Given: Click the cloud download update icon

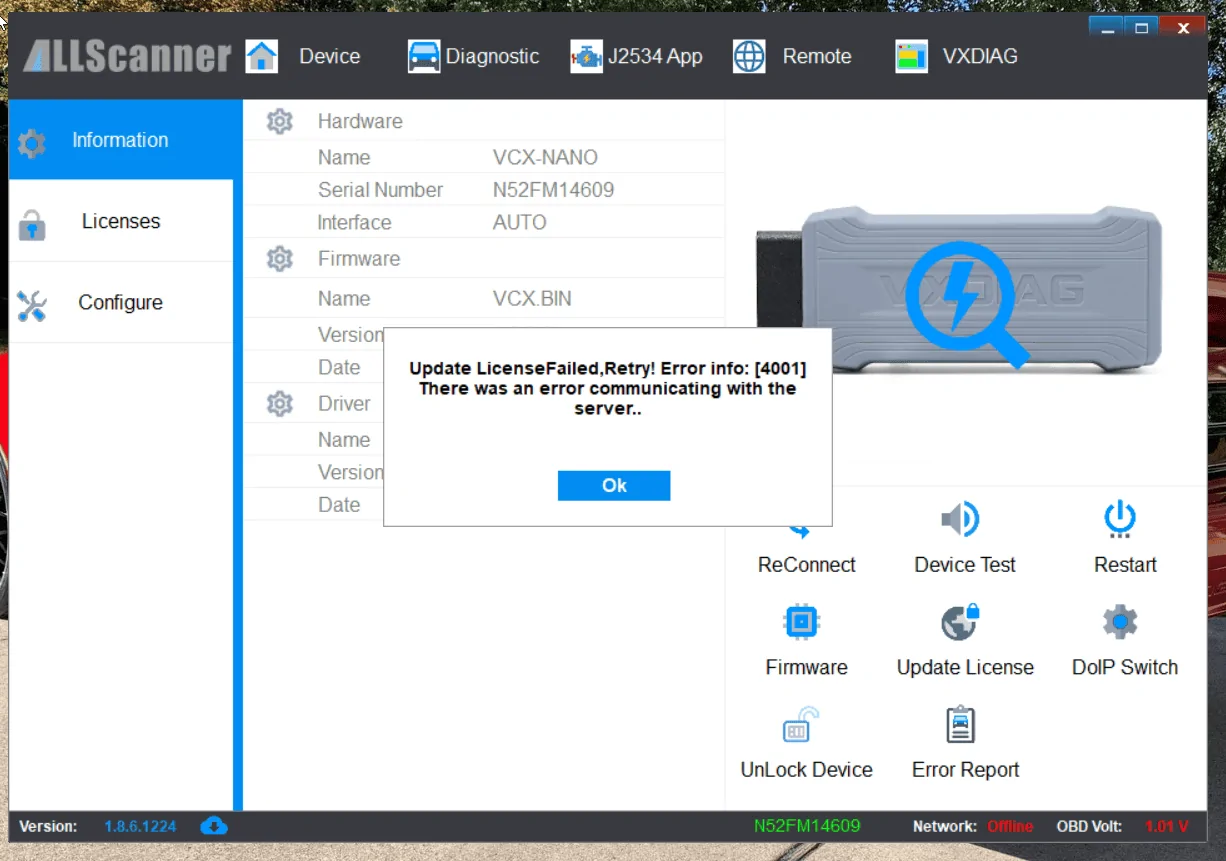Looking at the screenshot, I should click(214, 826).
